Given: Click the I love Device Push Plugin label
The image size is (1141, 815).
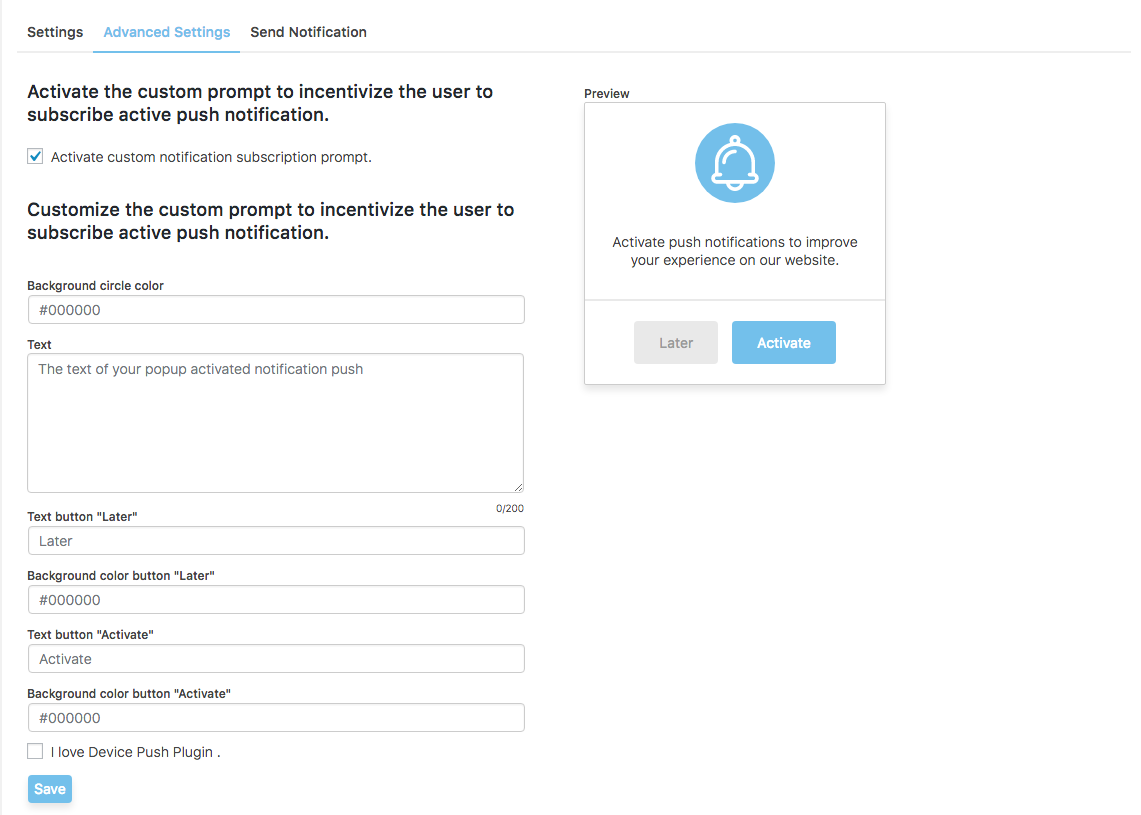Looking at the screenshot, I should tap(135, 752).
